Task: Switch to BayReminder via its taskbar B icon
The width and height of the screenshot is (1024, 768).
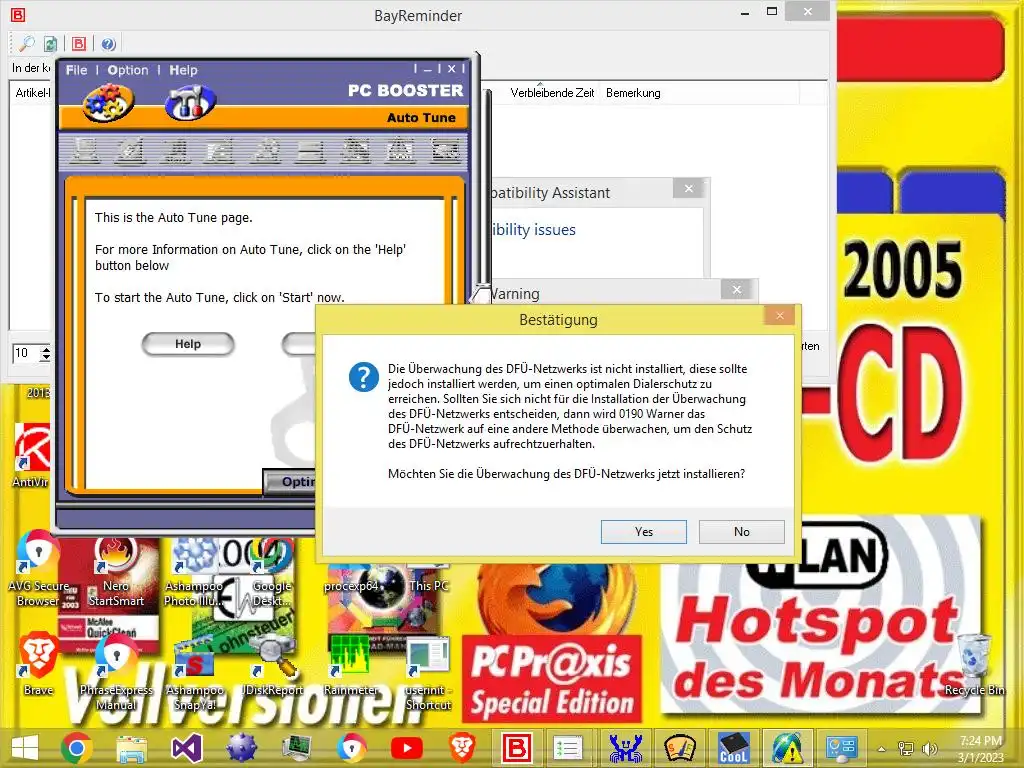Action: click(517, 748)
